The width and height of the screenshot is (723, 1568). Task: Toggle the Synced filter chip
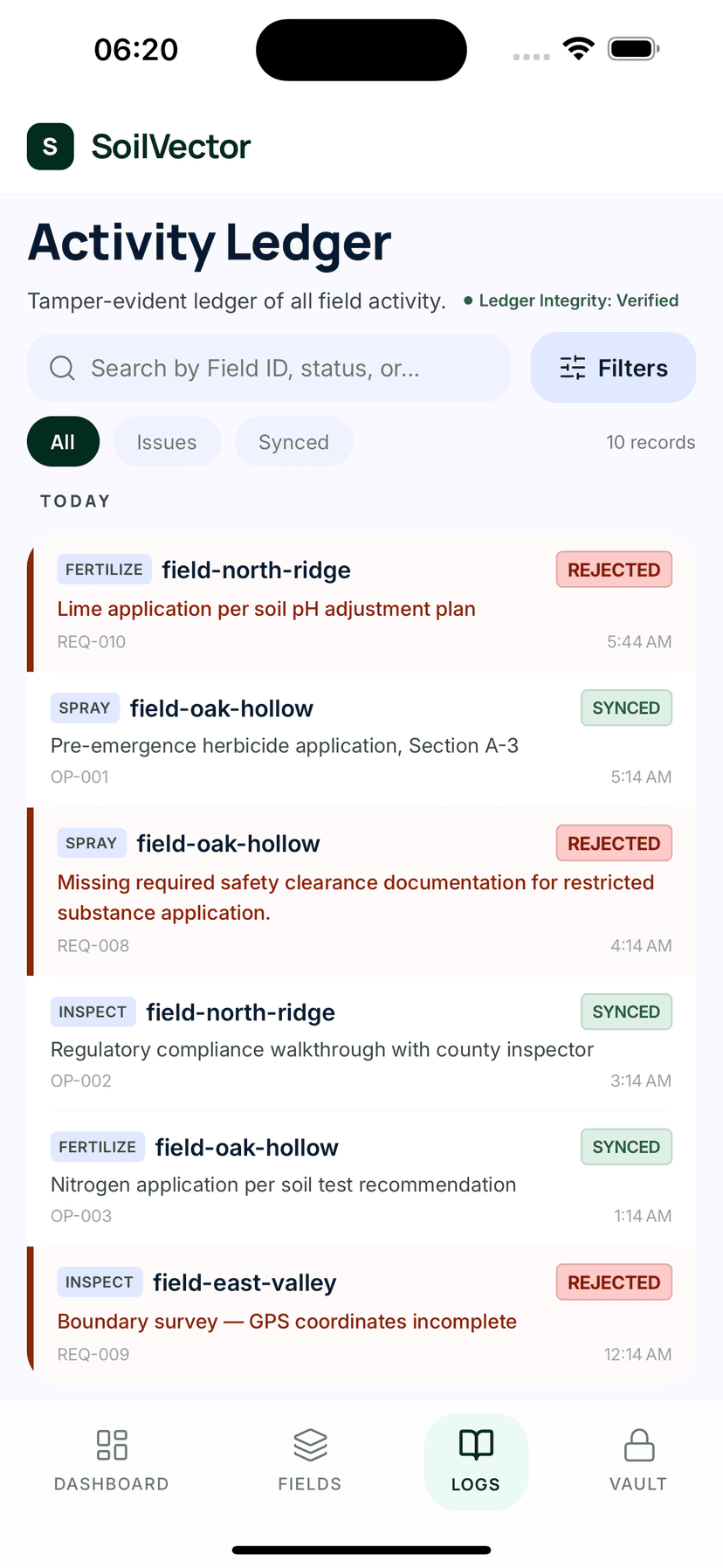[293, 441]
